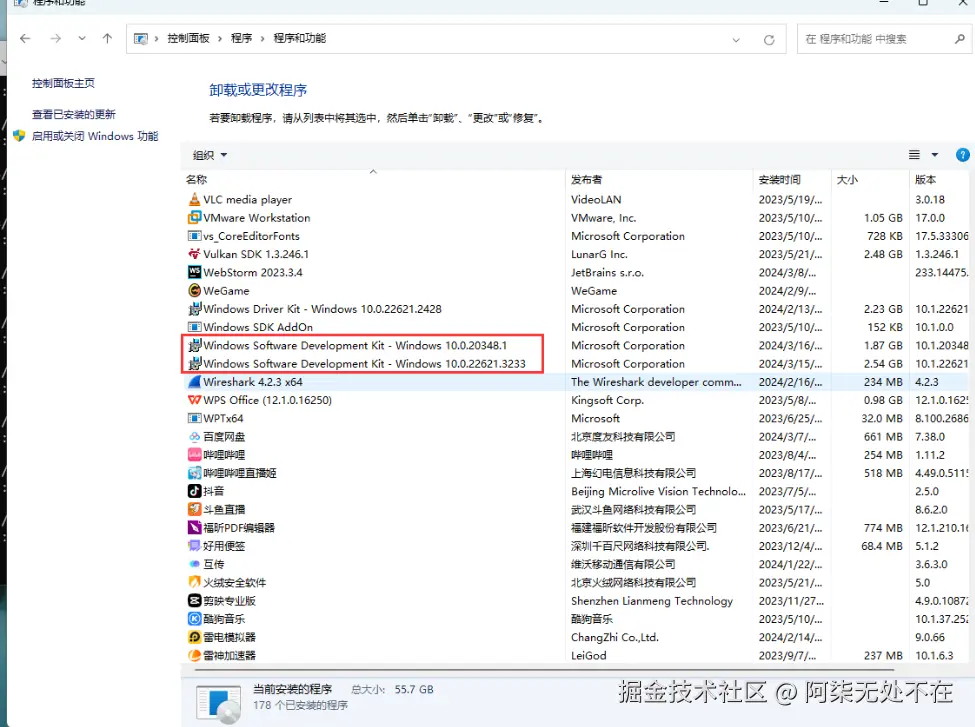Screen dimensions: 975x727
Task: Sort by 发布者 column header
Action: [x=586, y=180]
